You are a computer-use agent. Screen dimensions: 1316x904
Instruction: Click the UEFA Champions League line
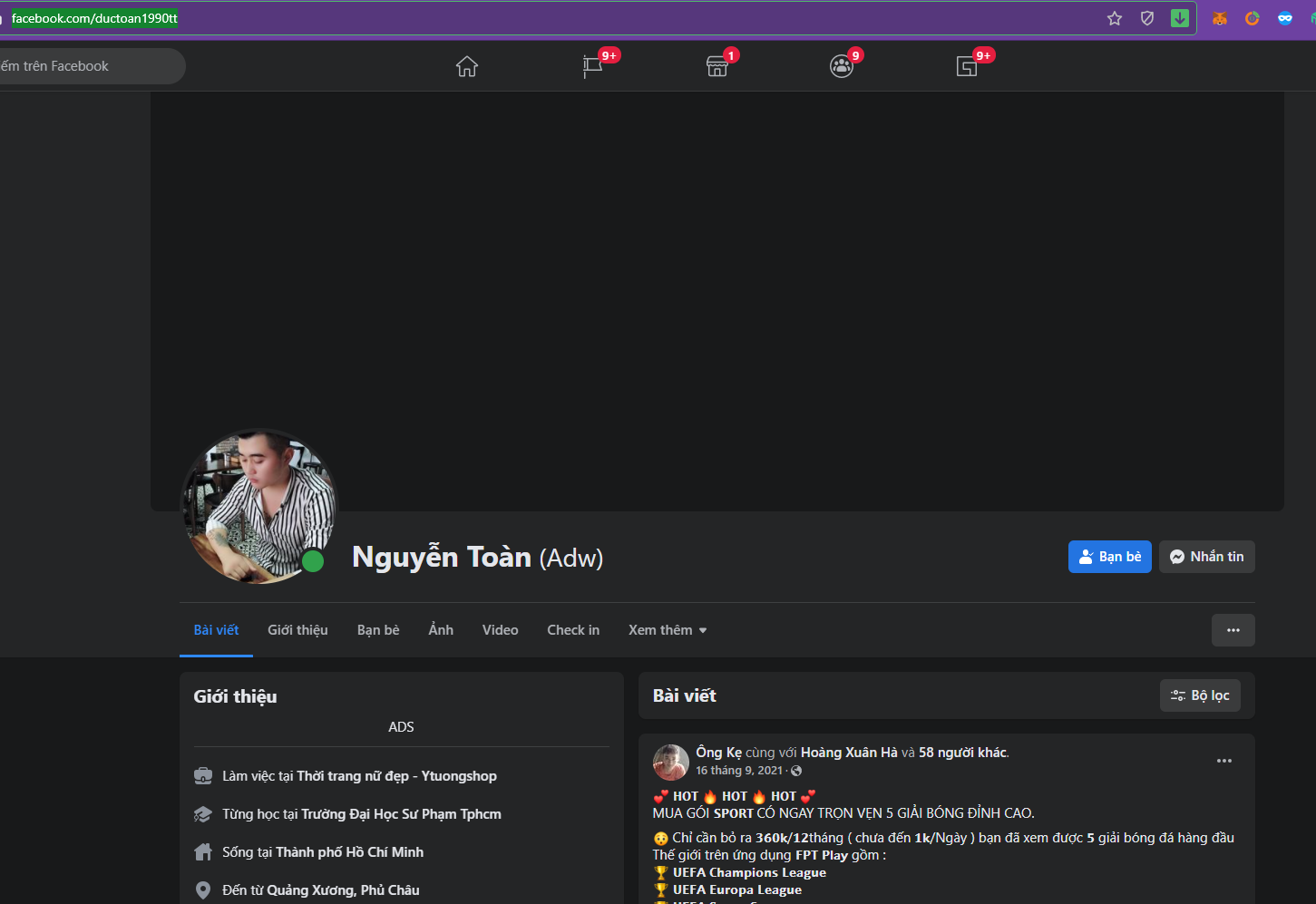click(749, 872)
